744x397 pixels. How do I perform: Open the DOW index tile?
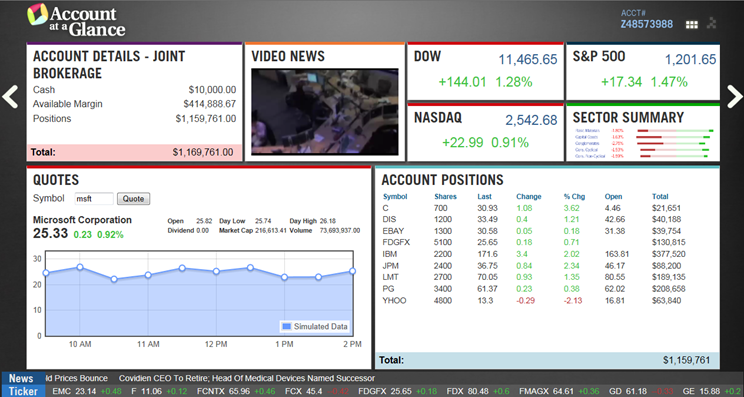point(485,71)
